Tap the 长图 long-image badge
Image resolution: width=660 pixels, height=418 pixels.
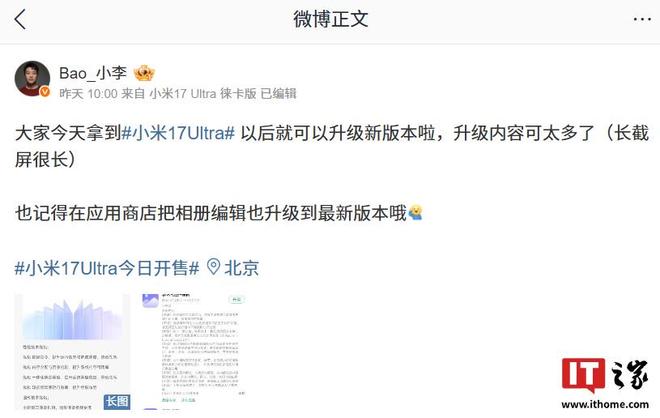117,401
